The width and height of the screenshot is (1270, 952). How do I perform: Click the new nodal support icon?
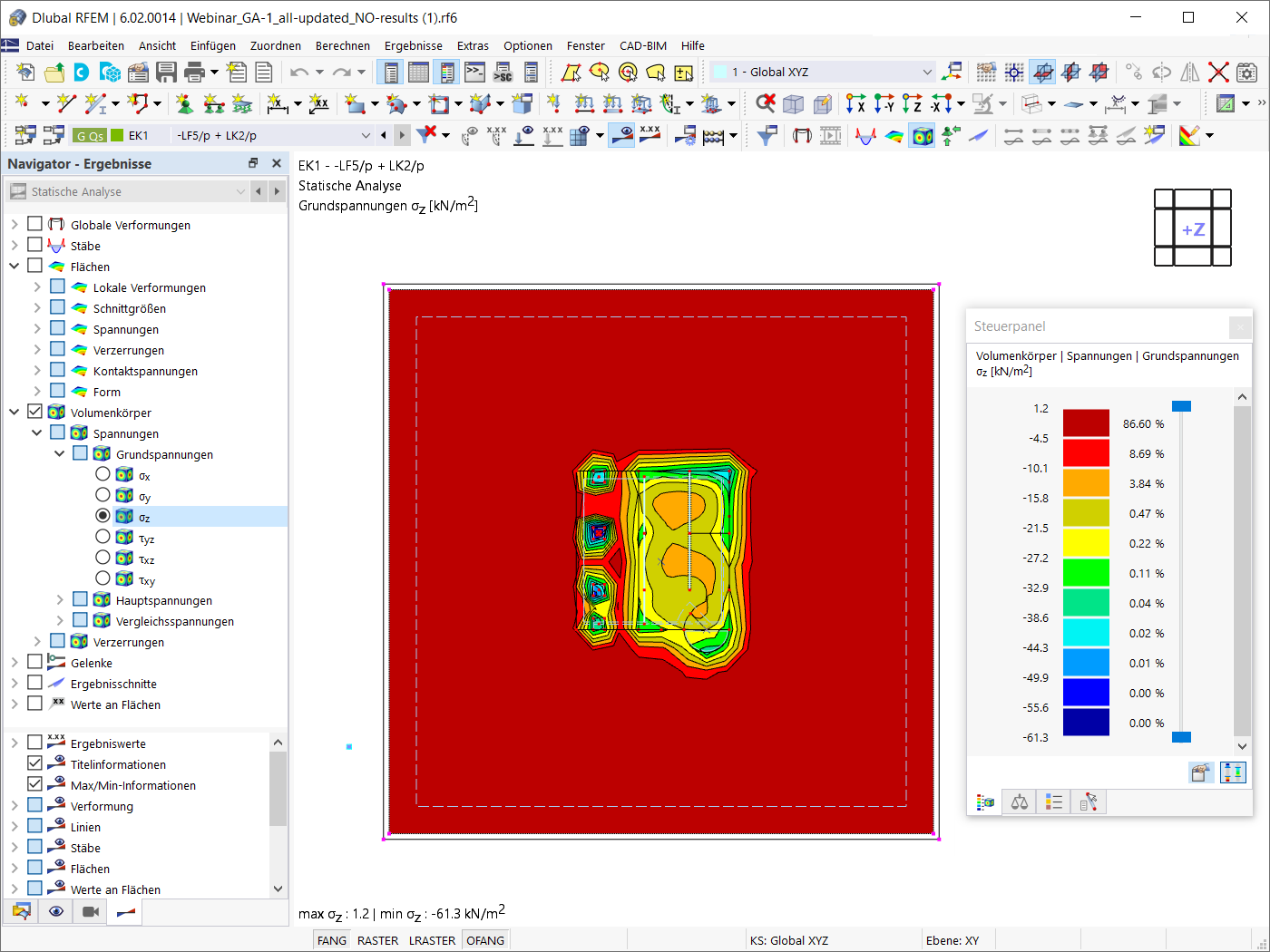[185, 103]
